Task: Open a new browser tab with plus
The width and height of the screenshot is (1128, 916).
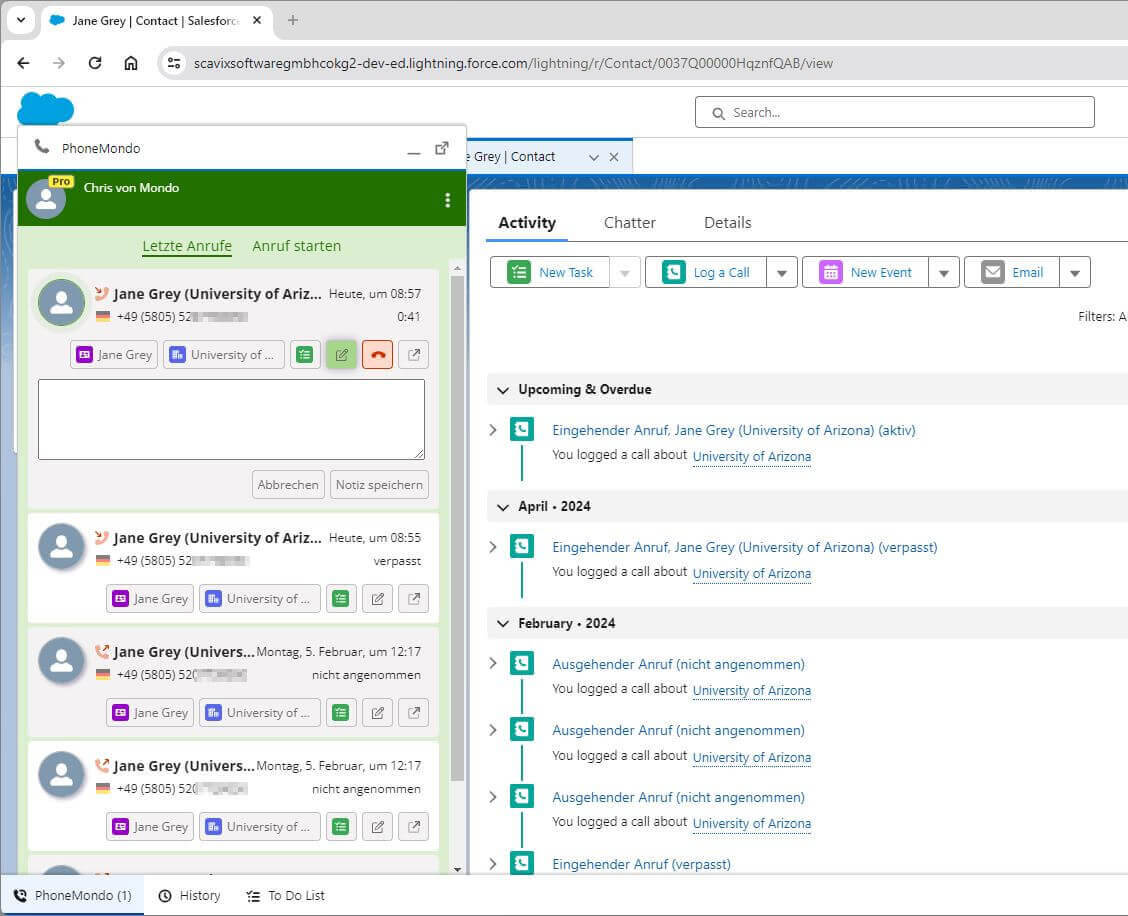Action: click(x=292, y=20)
